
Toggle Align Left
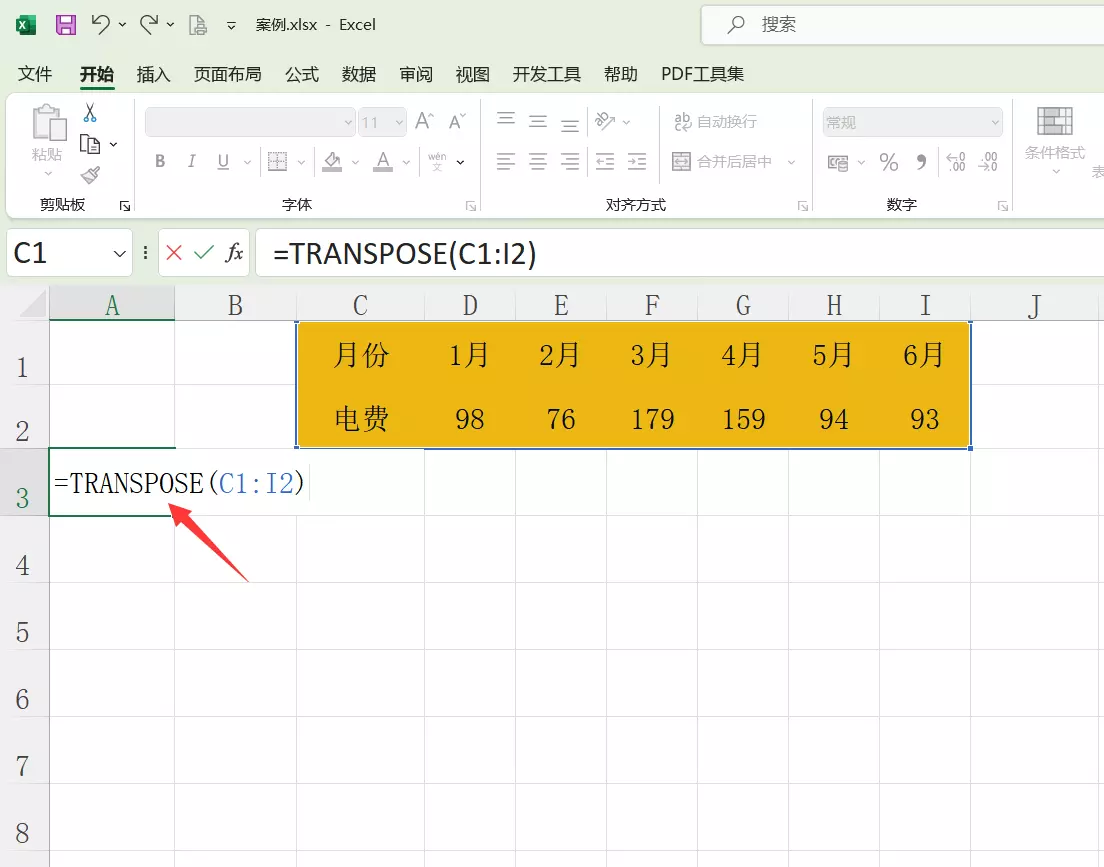click(x=506, y=162)
